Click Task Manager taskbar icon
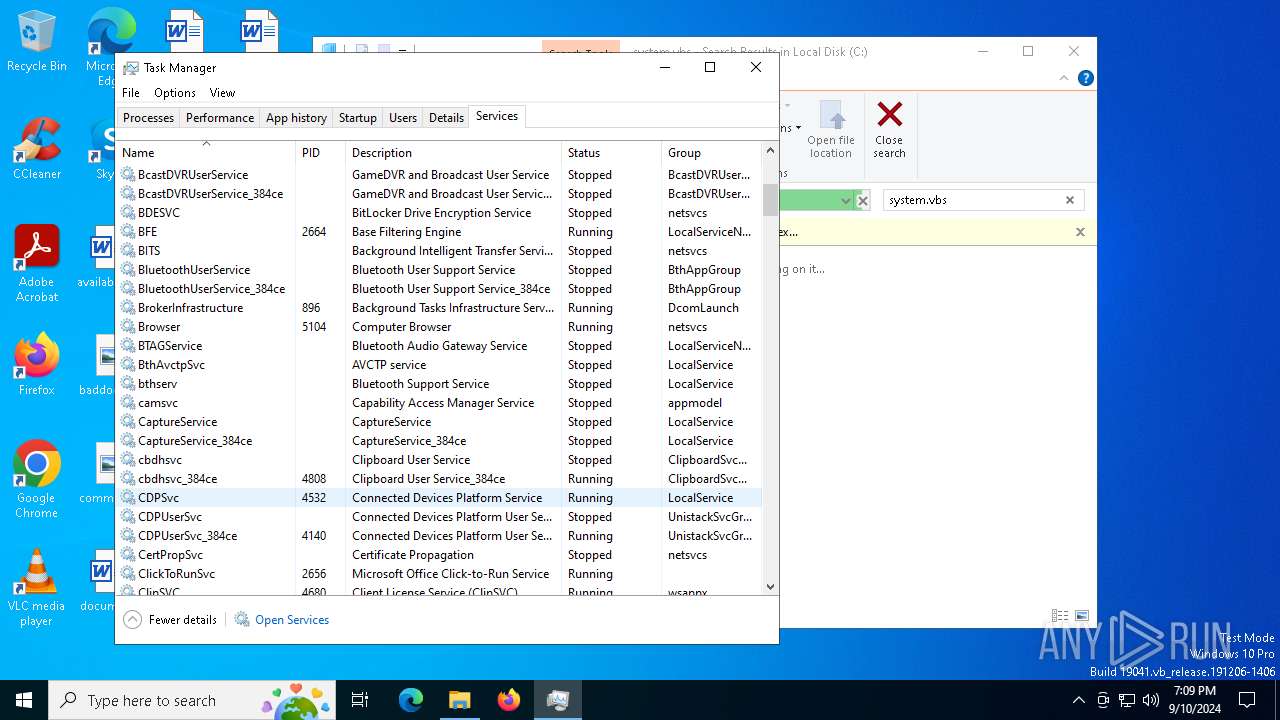The image size is (1280, 720). point(557,700)
